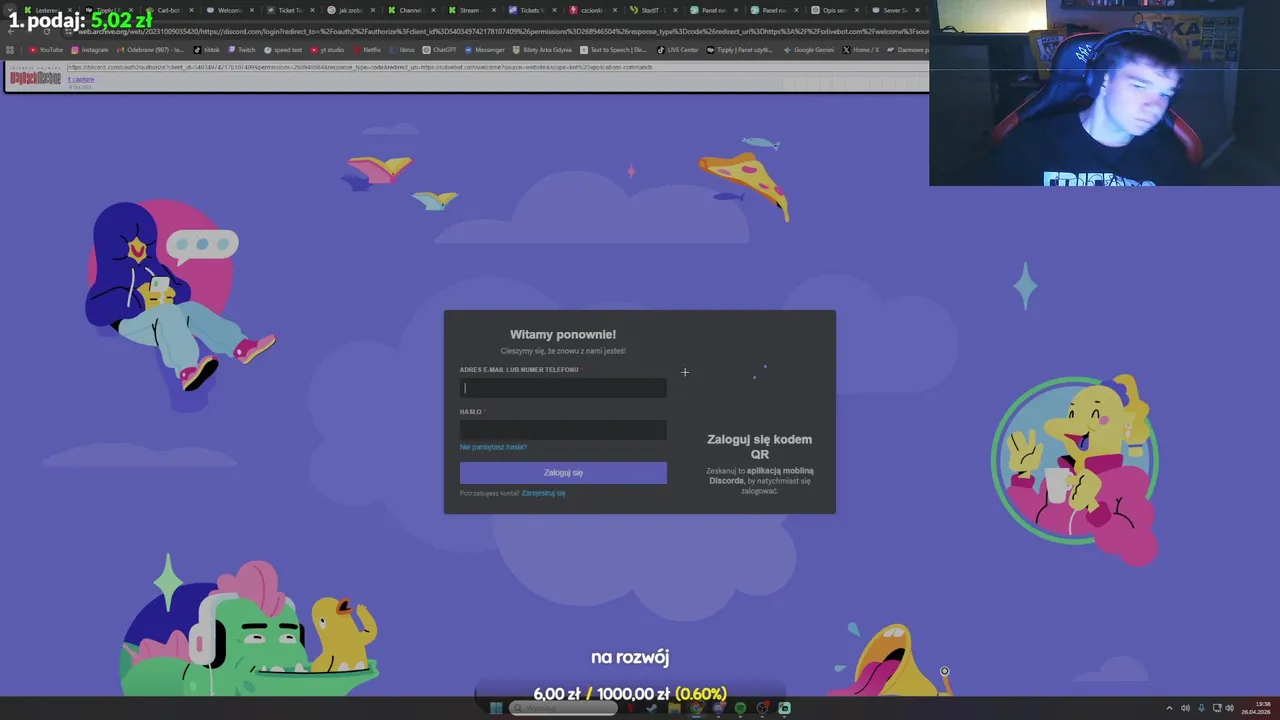Image resolution: width=1280 pixels, height=720 pixels.
Task: Switch to the Server Settings tab
Action: (x=894, y=10)
